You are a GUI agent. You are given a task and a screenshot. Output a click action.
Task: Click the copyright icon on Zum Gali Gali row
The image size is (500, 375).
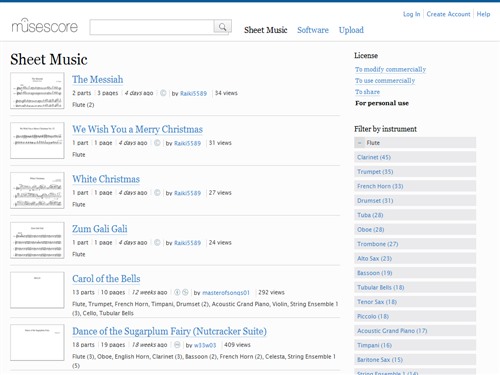tap(157, 243)
